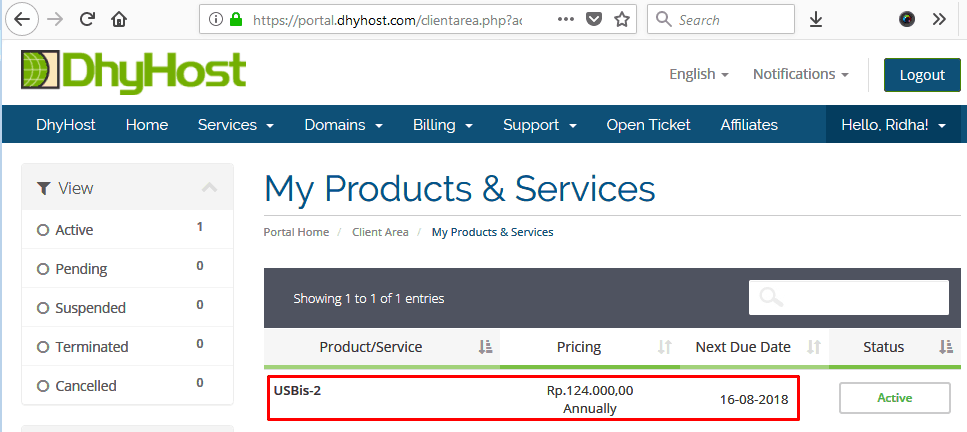
Task: Open the Services menu
Action: 235,125
